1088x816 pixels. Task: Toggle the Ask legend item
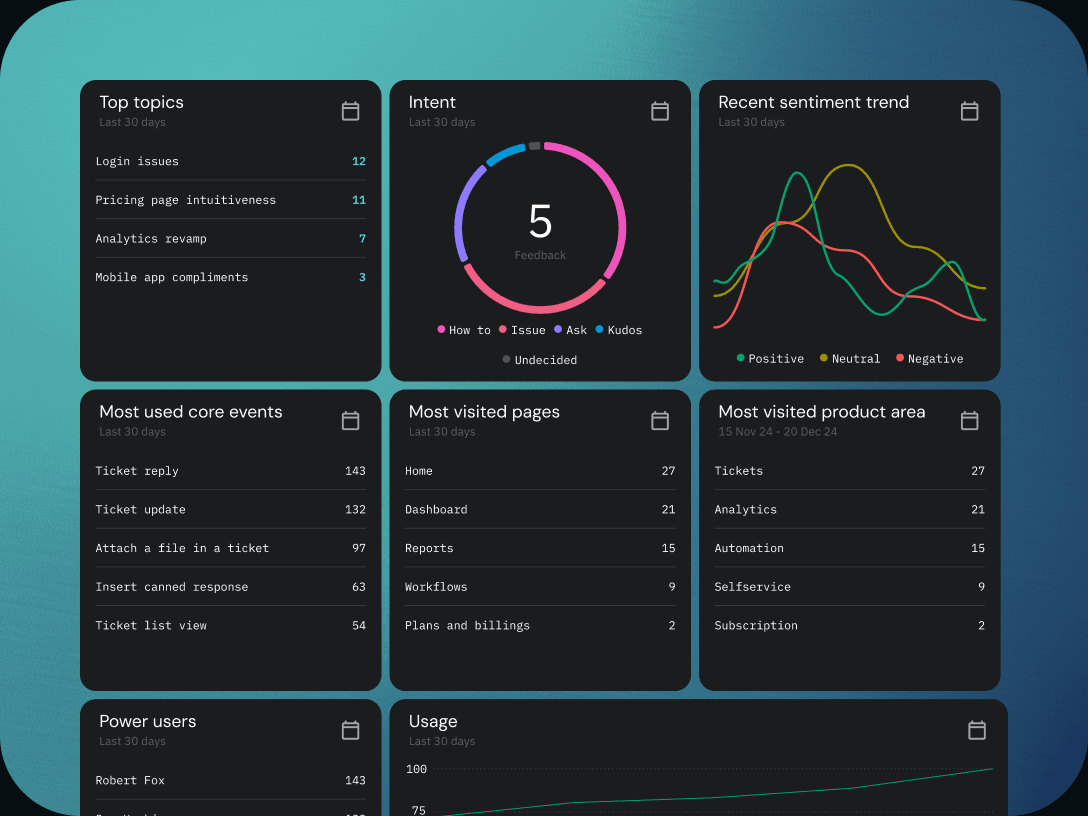pyautogui.click(x=570, y=330)
